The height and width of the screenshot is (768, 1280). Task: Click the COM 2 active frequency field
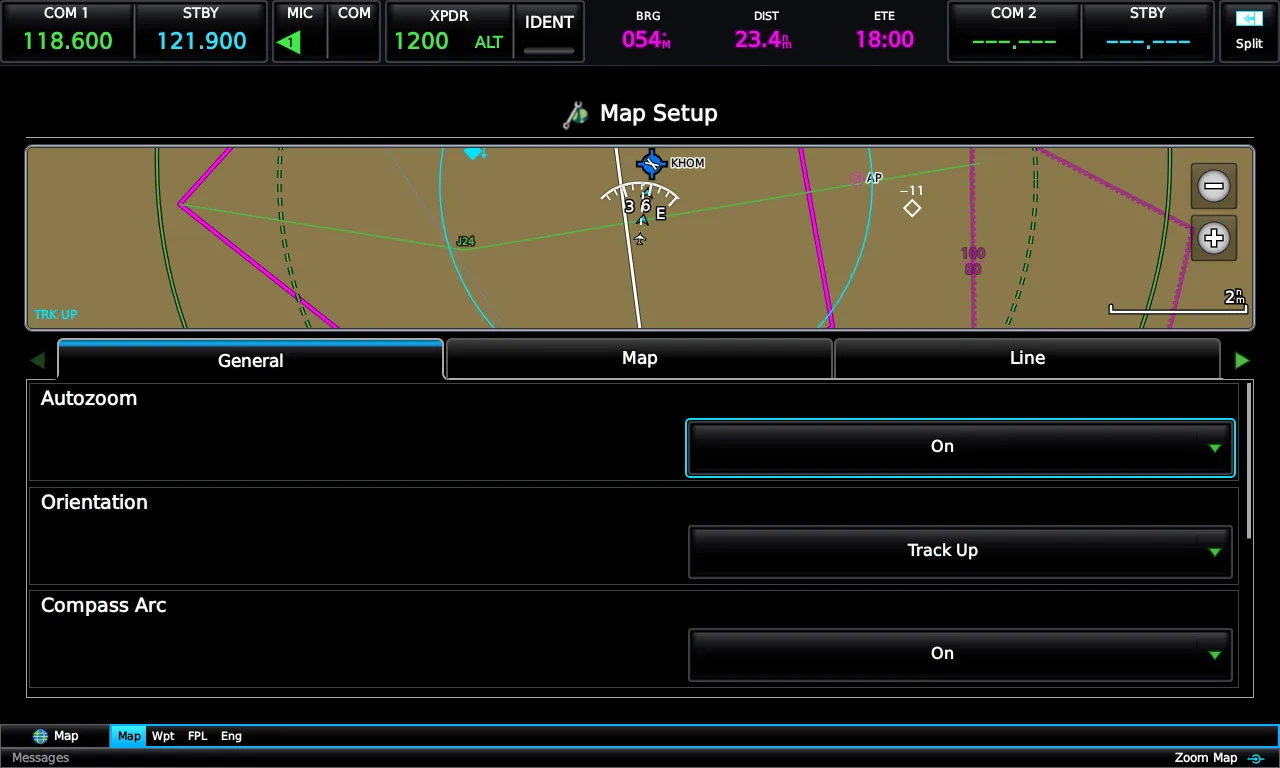(x=1013, y=32)
